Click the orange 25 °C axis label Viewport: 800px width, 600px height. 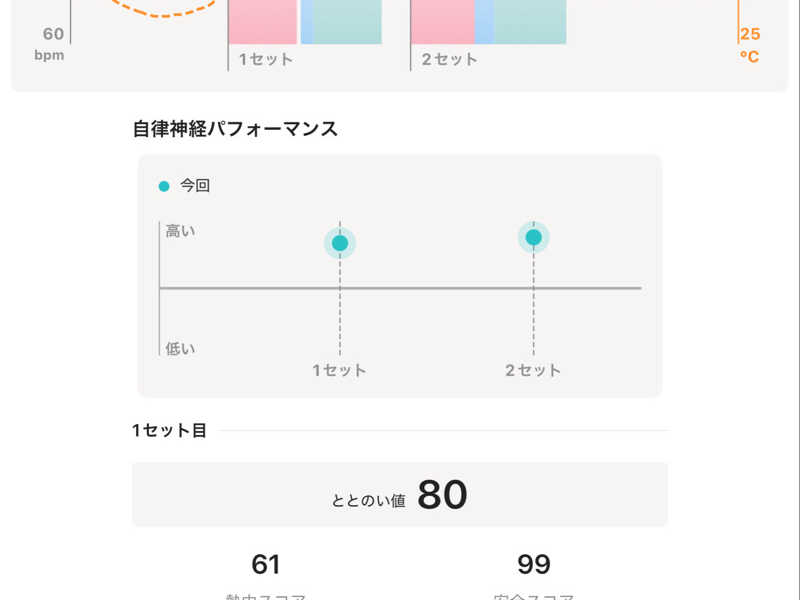point(750,45)
